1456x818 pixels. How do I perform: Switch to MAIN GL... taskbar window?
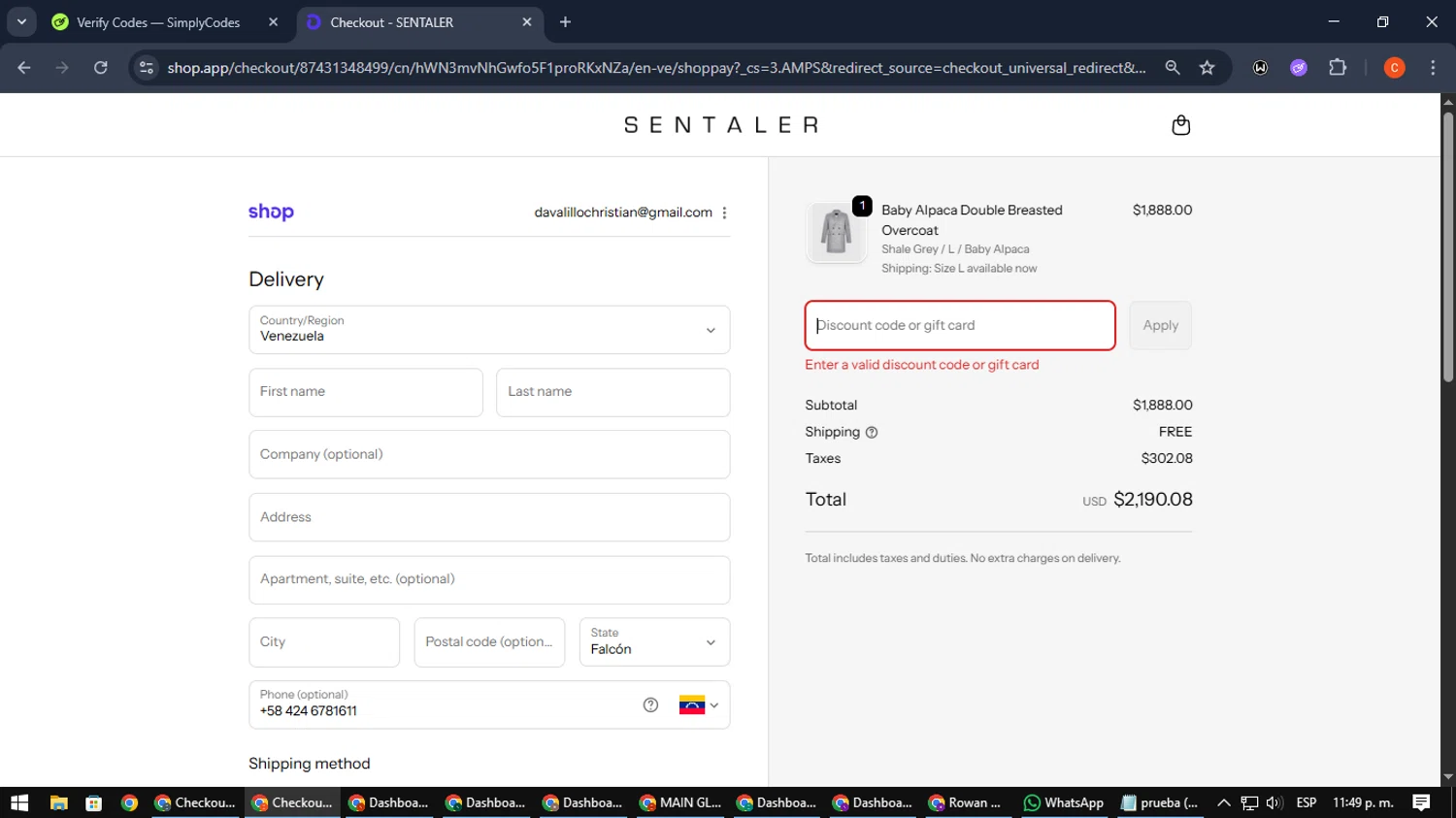(x=680, y=802)
